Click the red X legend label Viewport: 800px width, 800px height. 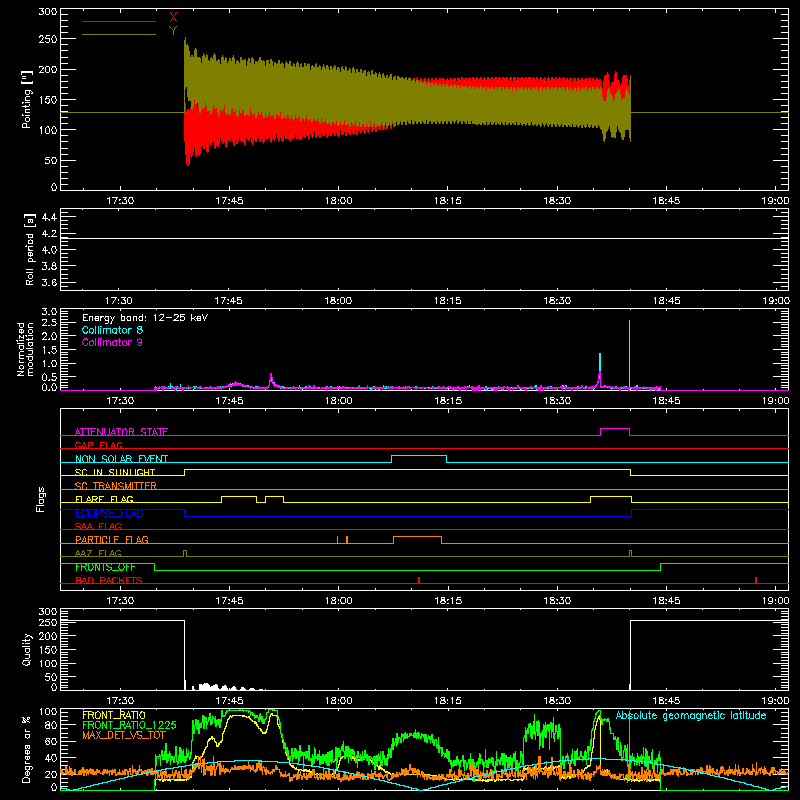pos(173,18)
